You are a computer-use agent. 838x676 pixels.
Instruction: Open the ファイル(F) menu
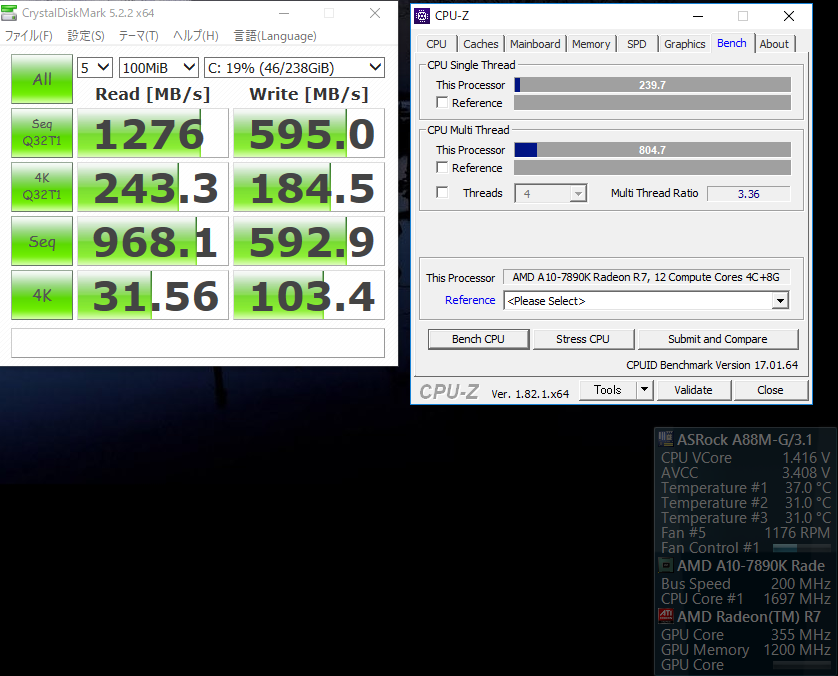(x=29, y=36)
